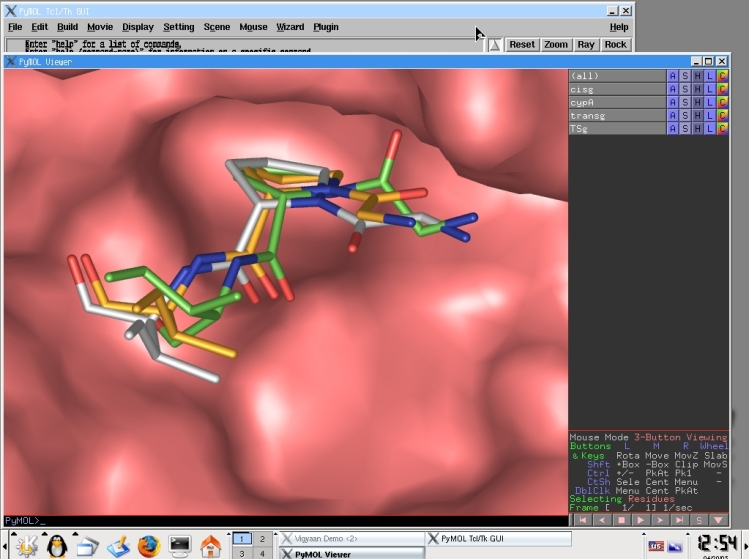Open the Display menu
Screen dimensions: 749x559
(x=138, y=27)
